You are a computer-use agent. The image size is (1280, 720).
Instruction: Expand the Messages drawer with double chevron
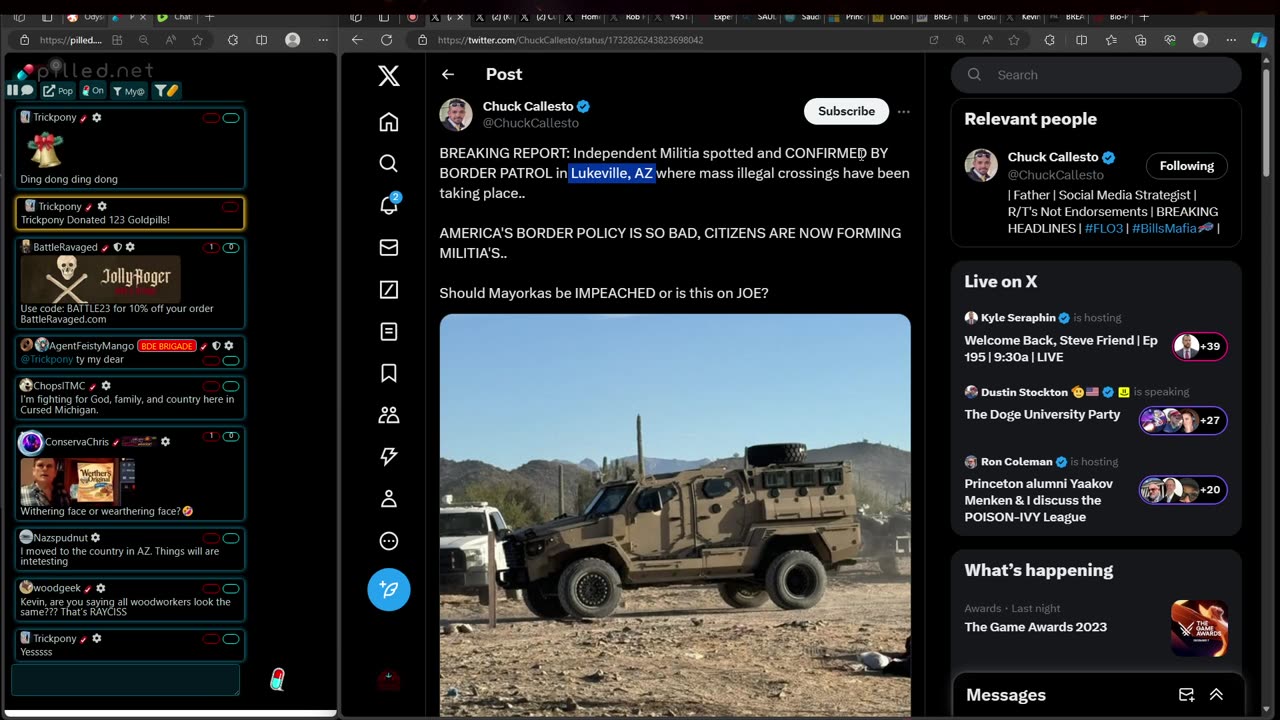pos(1216,695)
